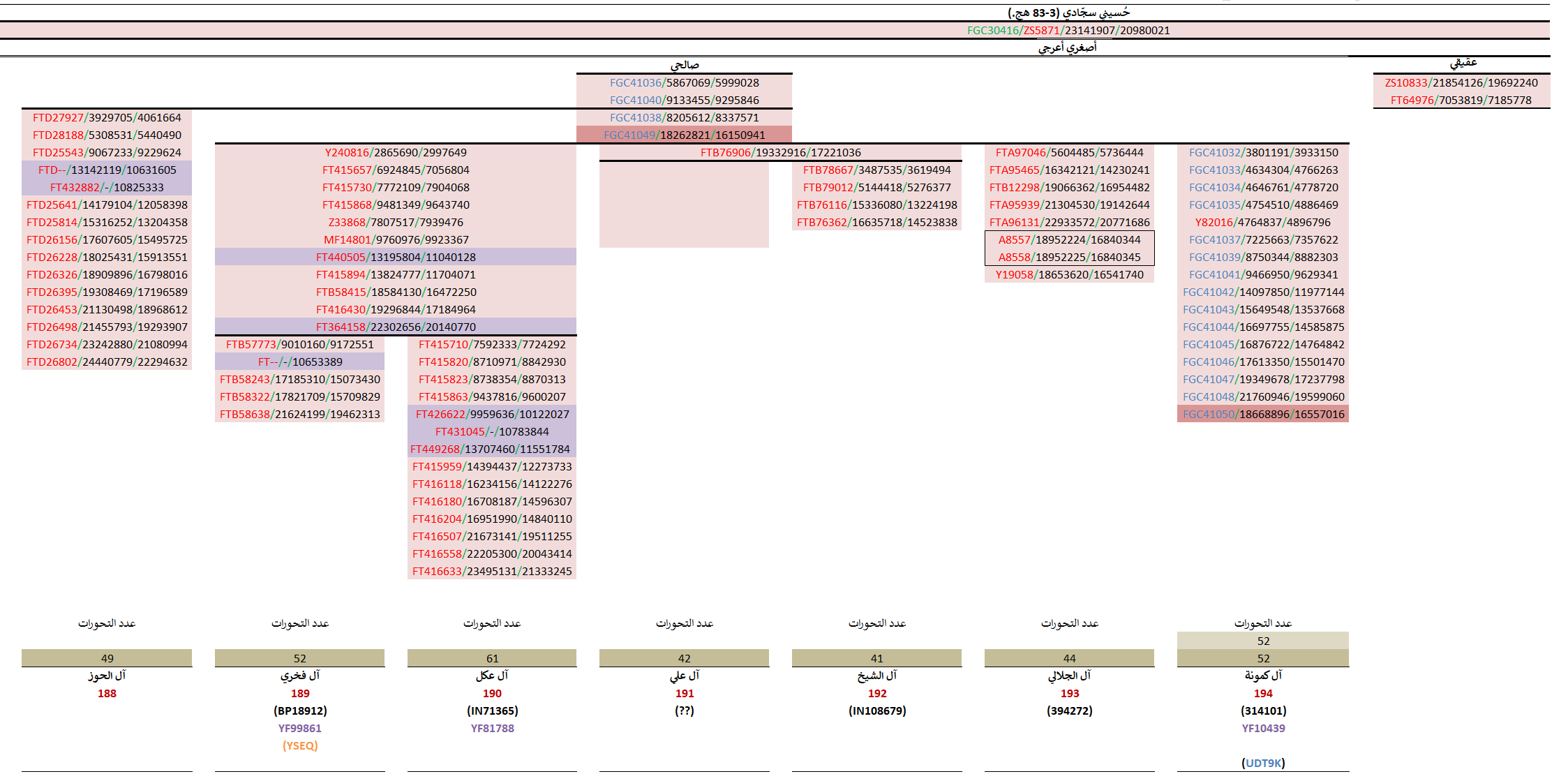
Task: Select the highlighted FGC41049 cell
Action: coord(684,135)
